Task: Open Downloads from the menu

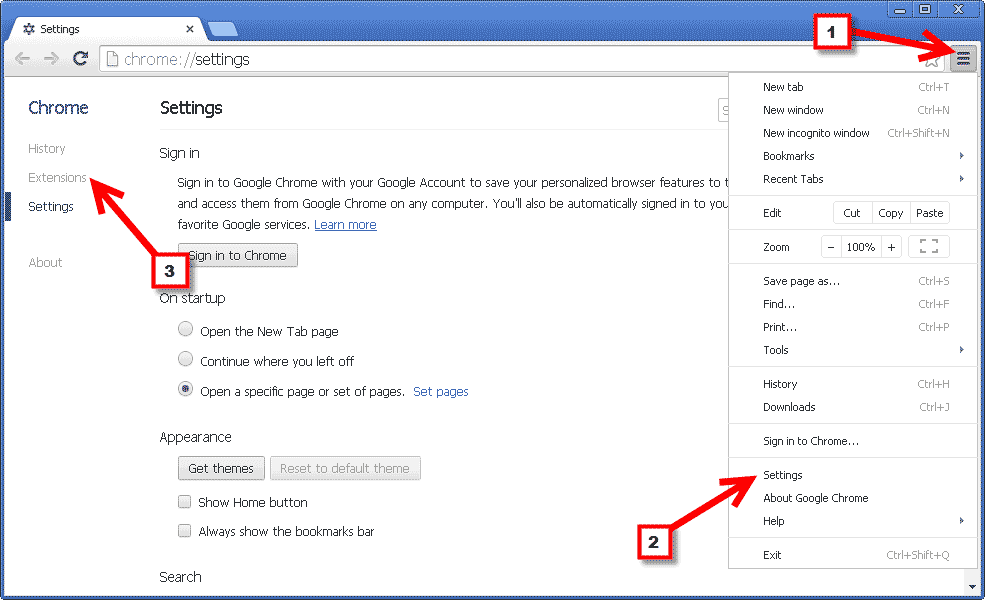Action: [853, 407]
